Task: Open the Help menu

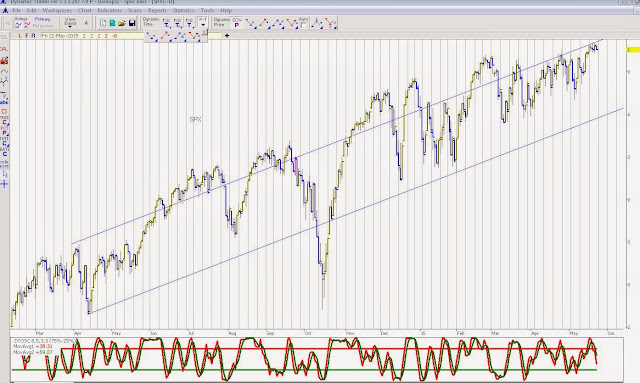Action: click(x=226, y=10)
